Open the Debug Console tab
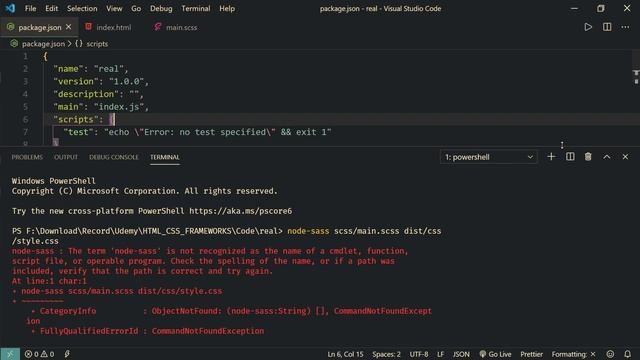Viewport: 640px width, 360px height. pos(114,157)
